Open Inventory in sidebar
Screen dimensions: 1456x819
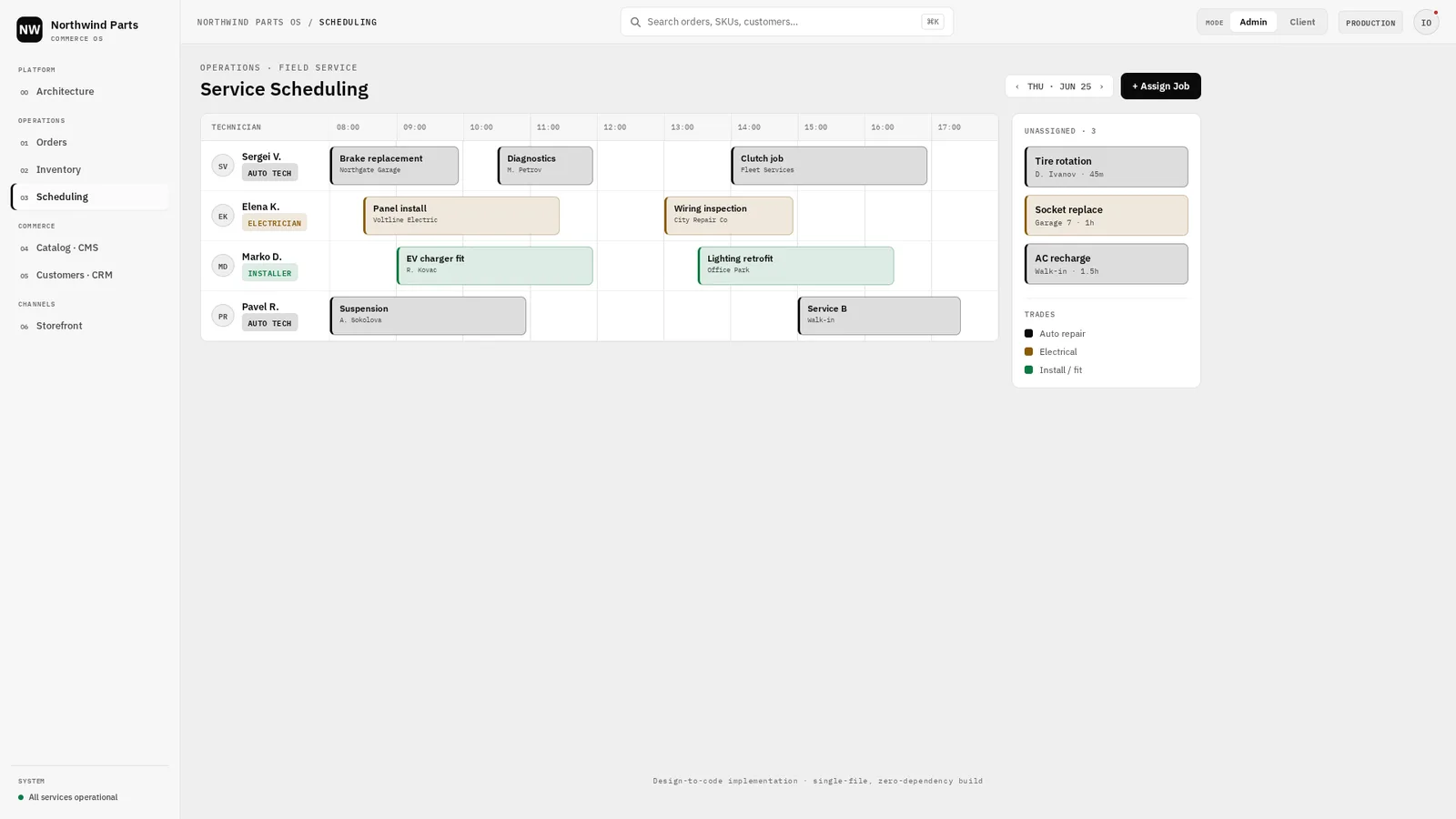coord(89,170)
